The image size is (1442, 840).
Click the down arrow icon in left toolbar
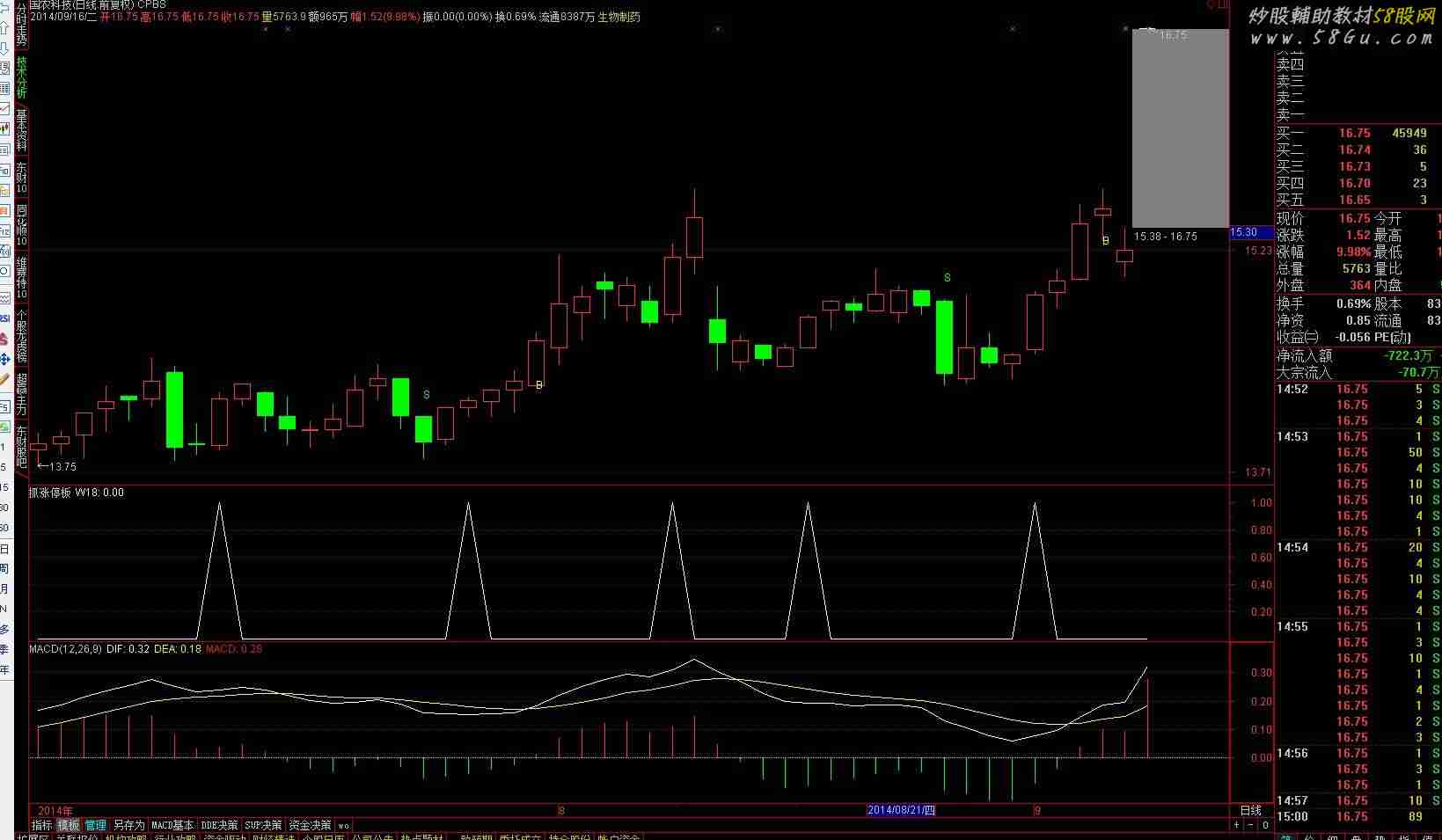coord(4,49)
